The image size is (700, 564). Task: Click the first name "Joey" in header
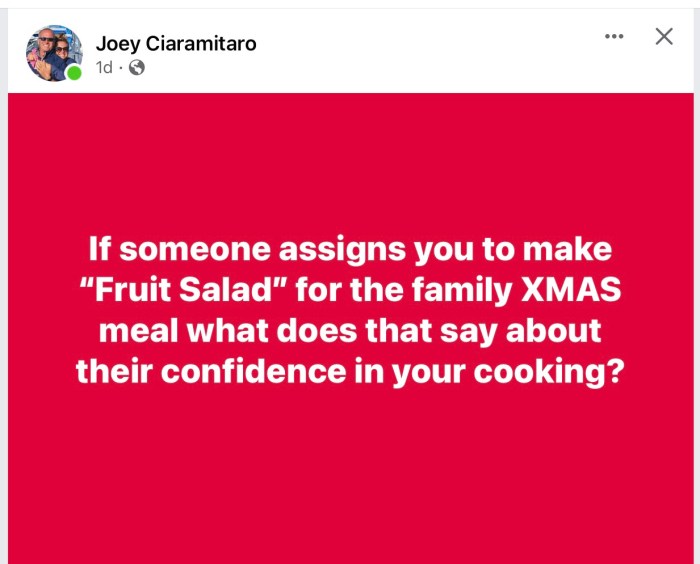pos(117,43)
